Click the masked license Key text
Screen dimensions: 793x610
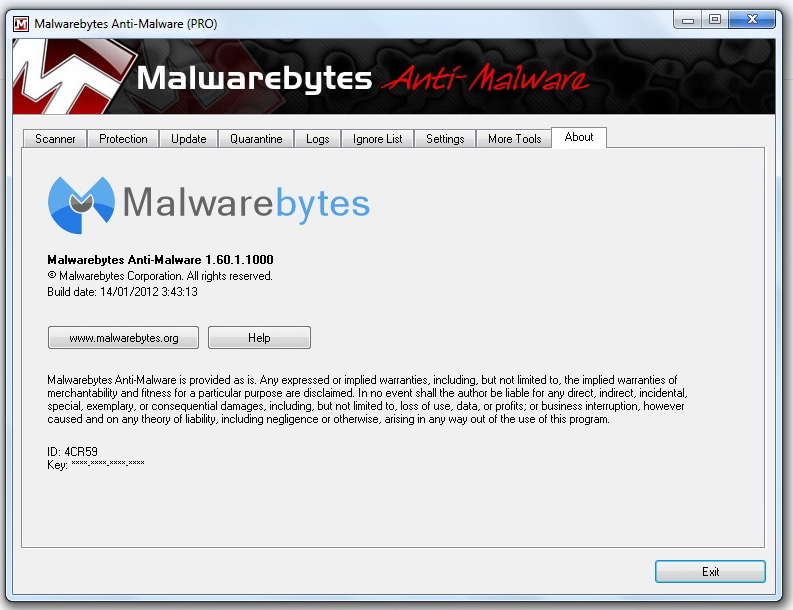click(x=108, y=463)
